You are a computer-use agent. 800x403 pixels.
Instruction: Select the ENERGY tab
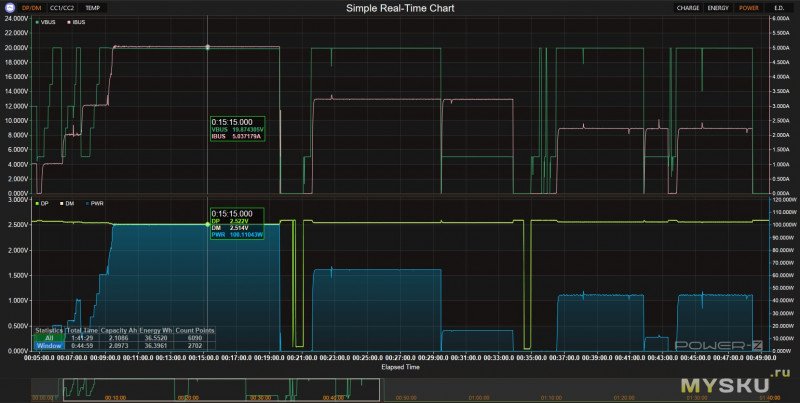718,8
